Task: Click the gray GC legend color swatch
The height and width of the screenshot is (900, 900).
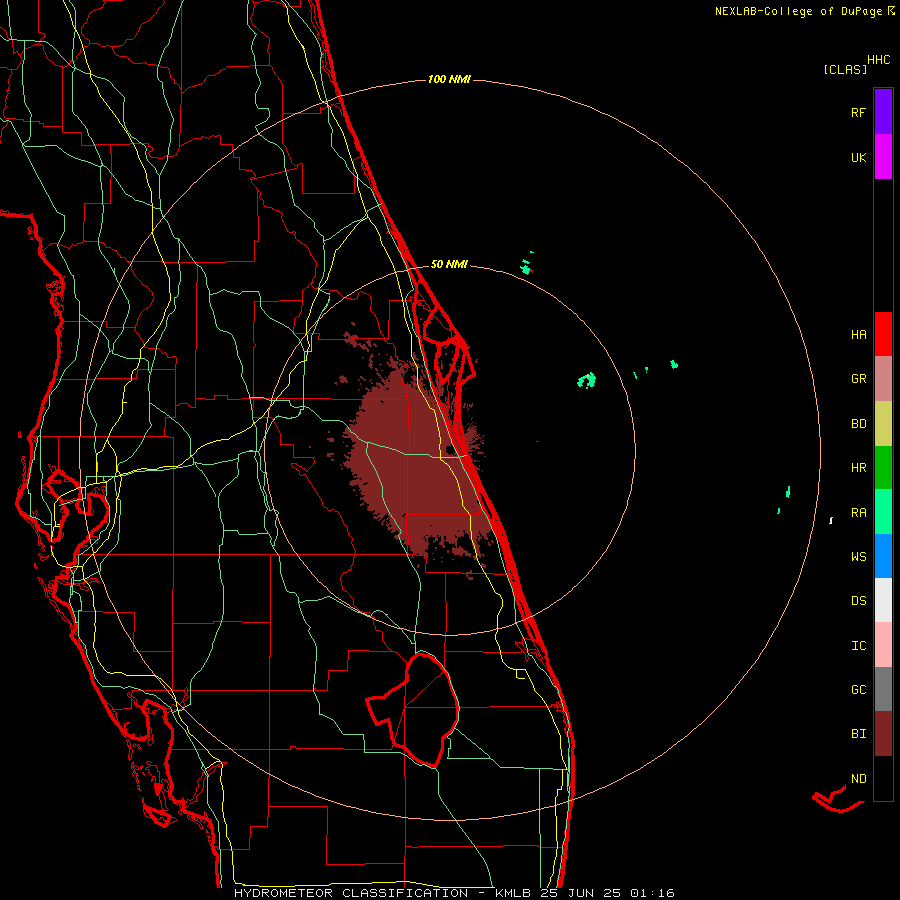Action: pyautogui.click(x=883, y=689)
